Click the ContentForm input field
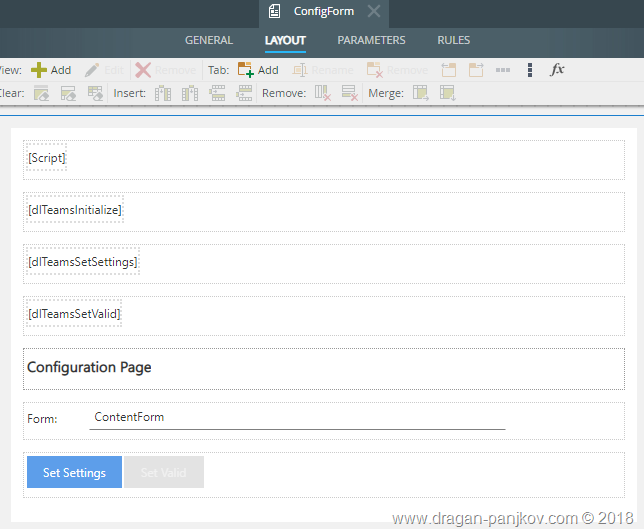This screenshot has height=529, width=644. click(x=297, y=418)
